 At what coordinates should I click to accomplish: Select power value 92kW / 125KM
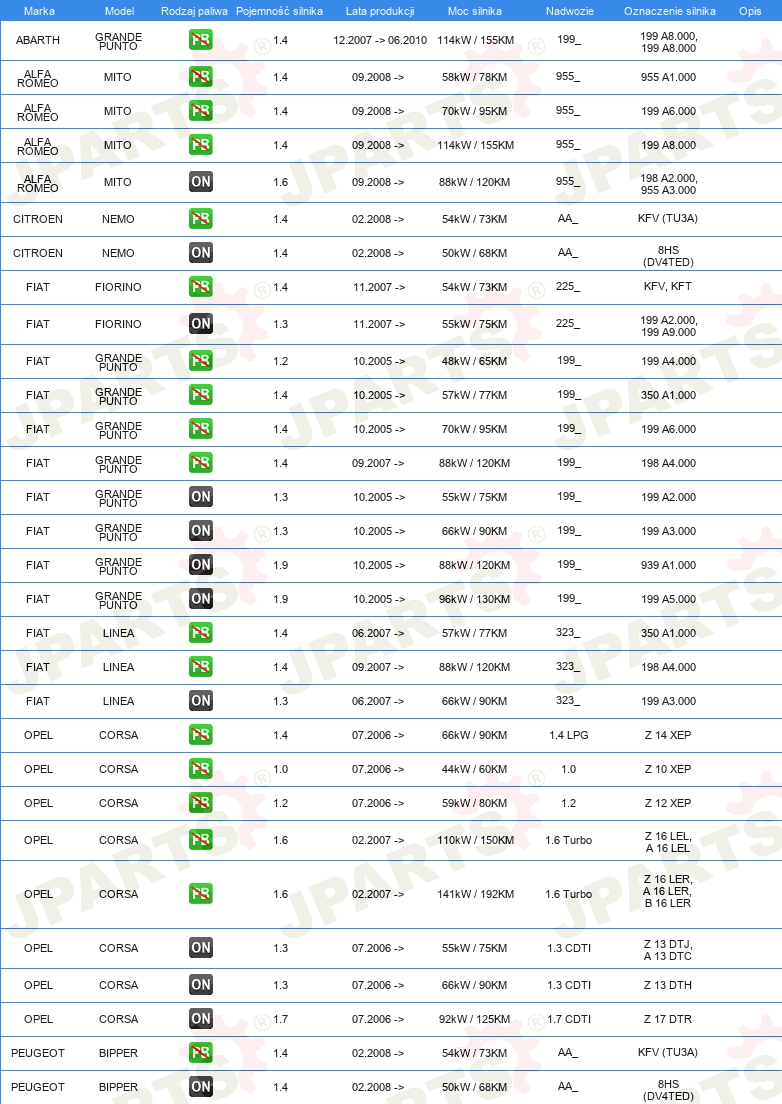[x=474, y=1018]
